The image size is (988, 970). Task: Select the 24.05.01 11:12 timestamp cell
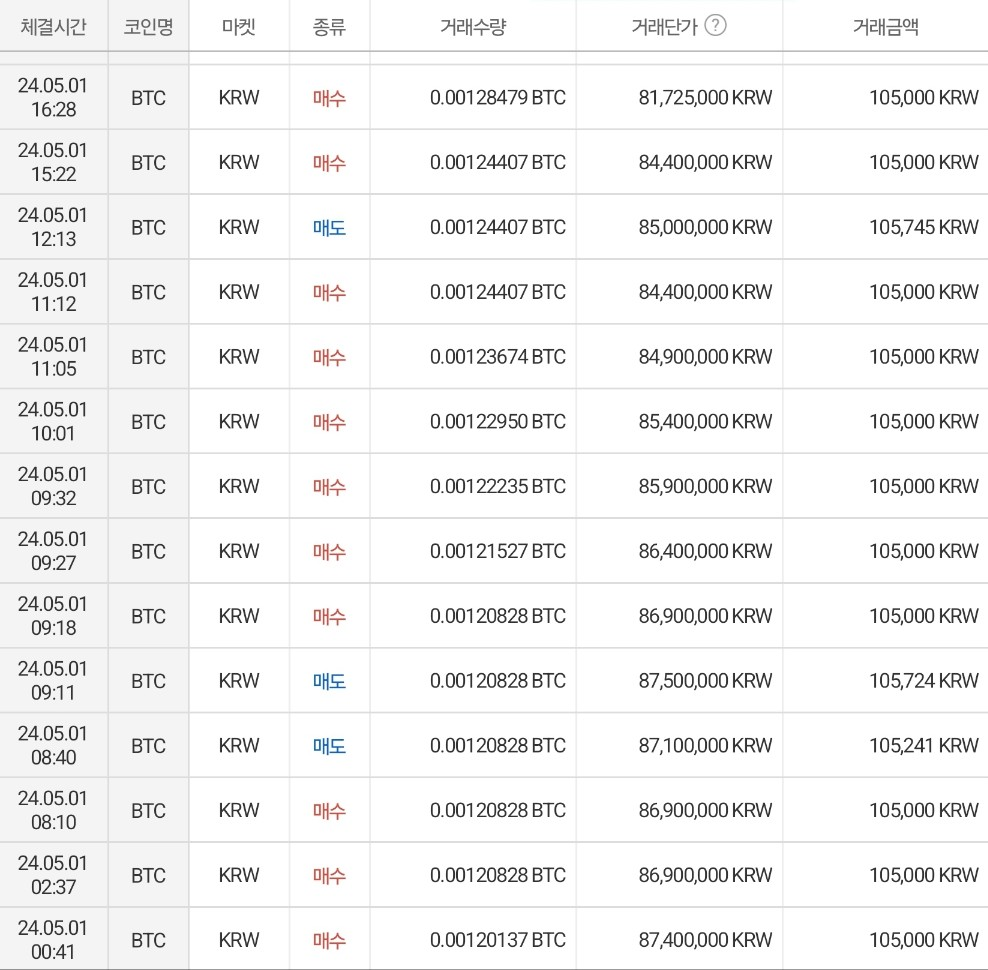(x=53, y=292)
